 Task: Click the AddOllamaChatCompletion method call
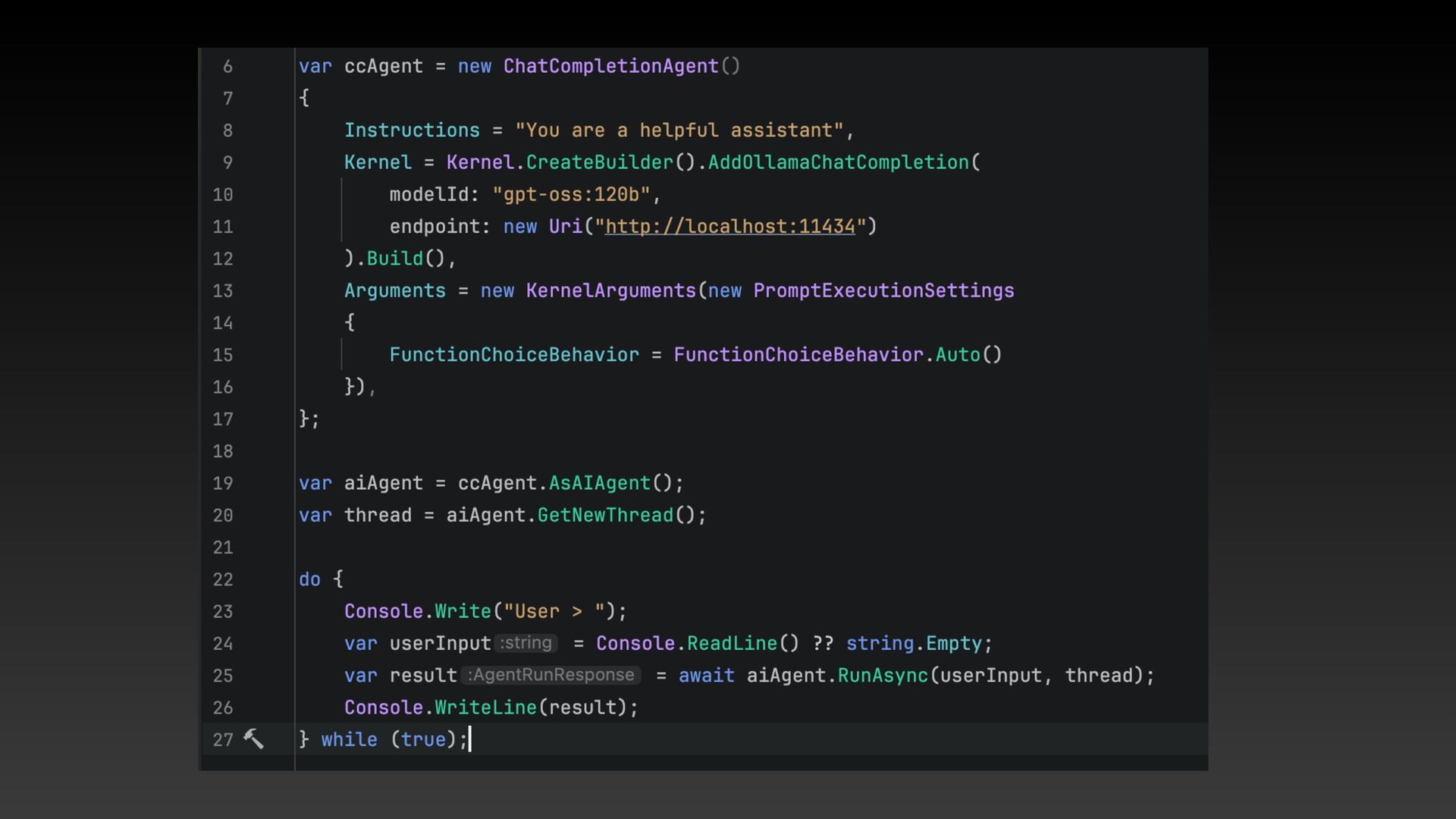point(838,163)
